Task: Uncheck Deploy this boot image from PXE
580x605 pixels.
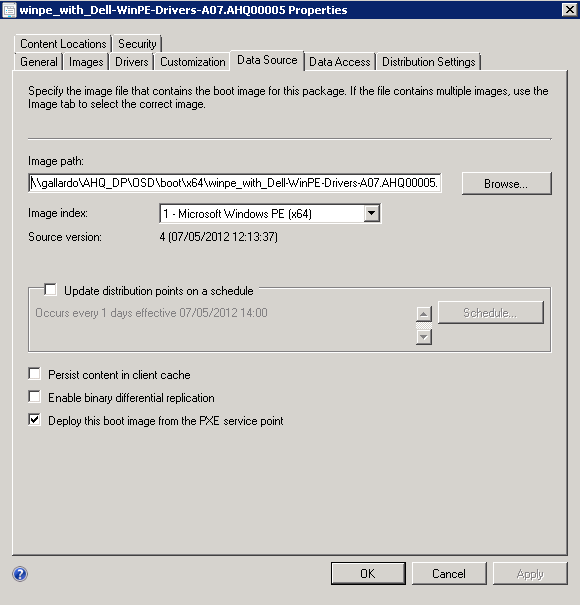Action: (34, 419)
